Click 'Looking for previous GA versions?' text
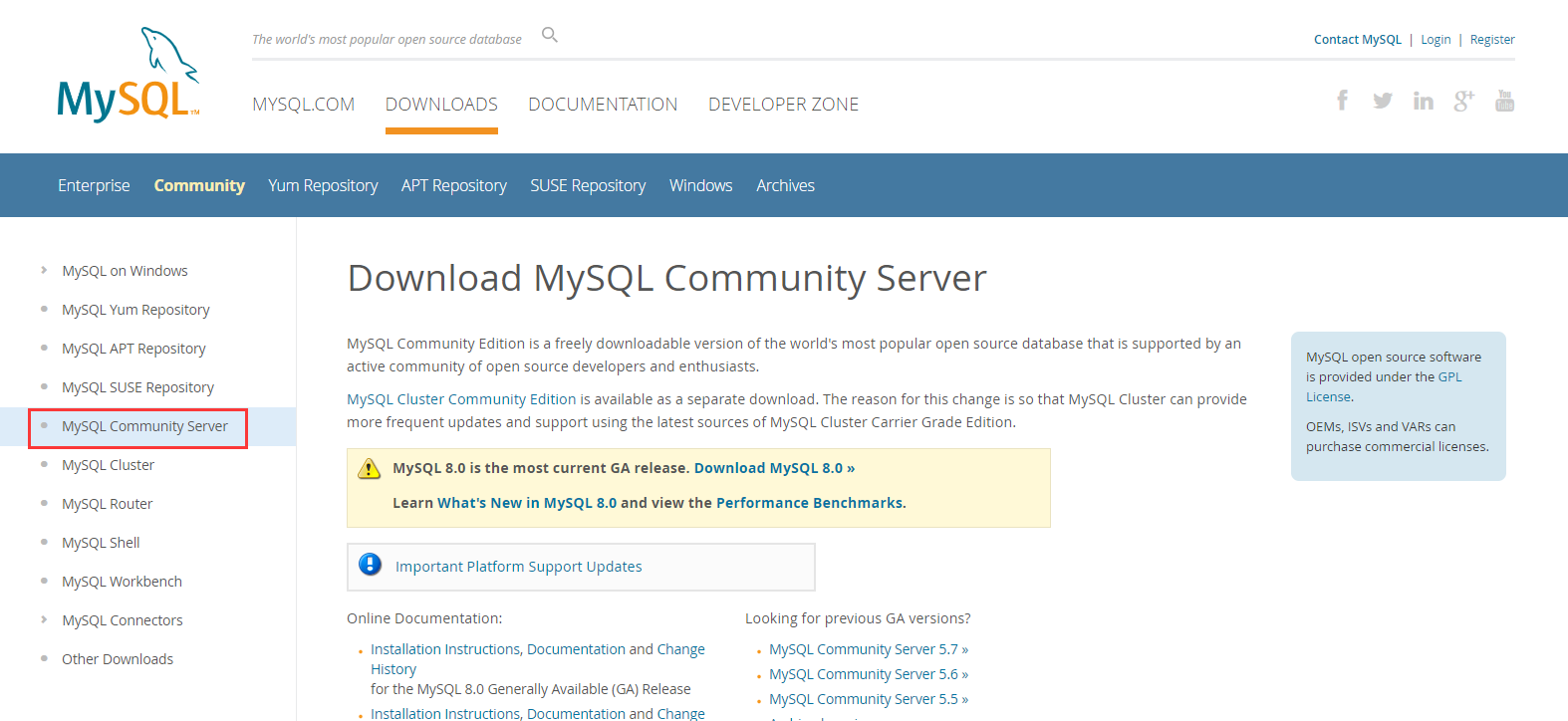The width and height of the screenshot is (1568, 721). click(858, 618)
